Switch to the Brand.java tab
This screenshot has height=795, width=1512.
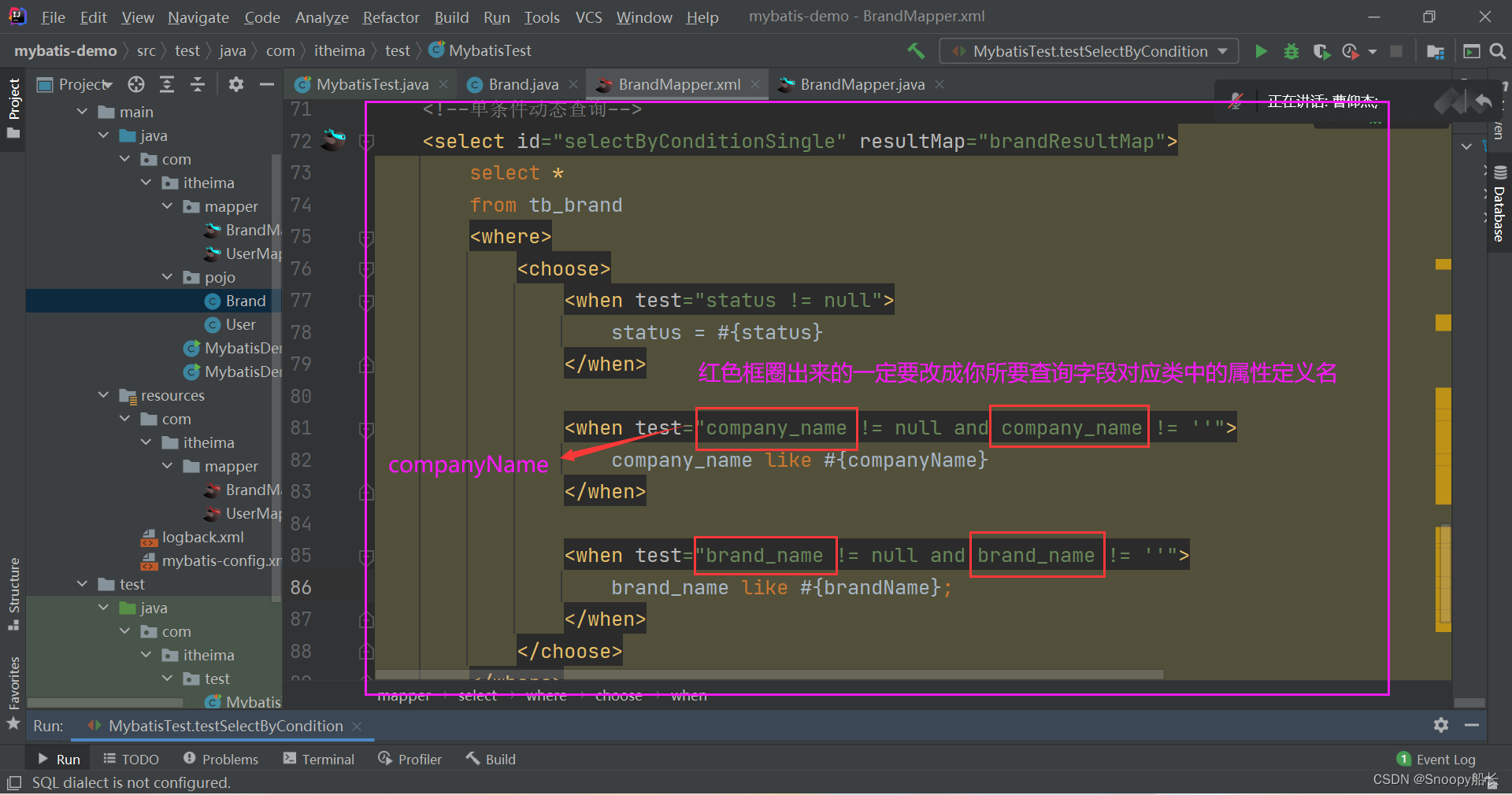click(523, 84)
